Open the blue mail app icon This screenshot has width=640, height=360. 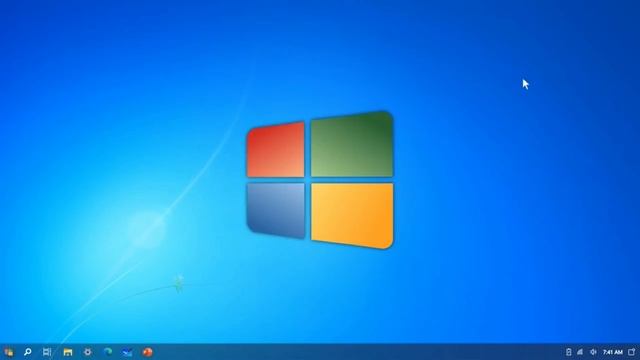tap(127, 352)
